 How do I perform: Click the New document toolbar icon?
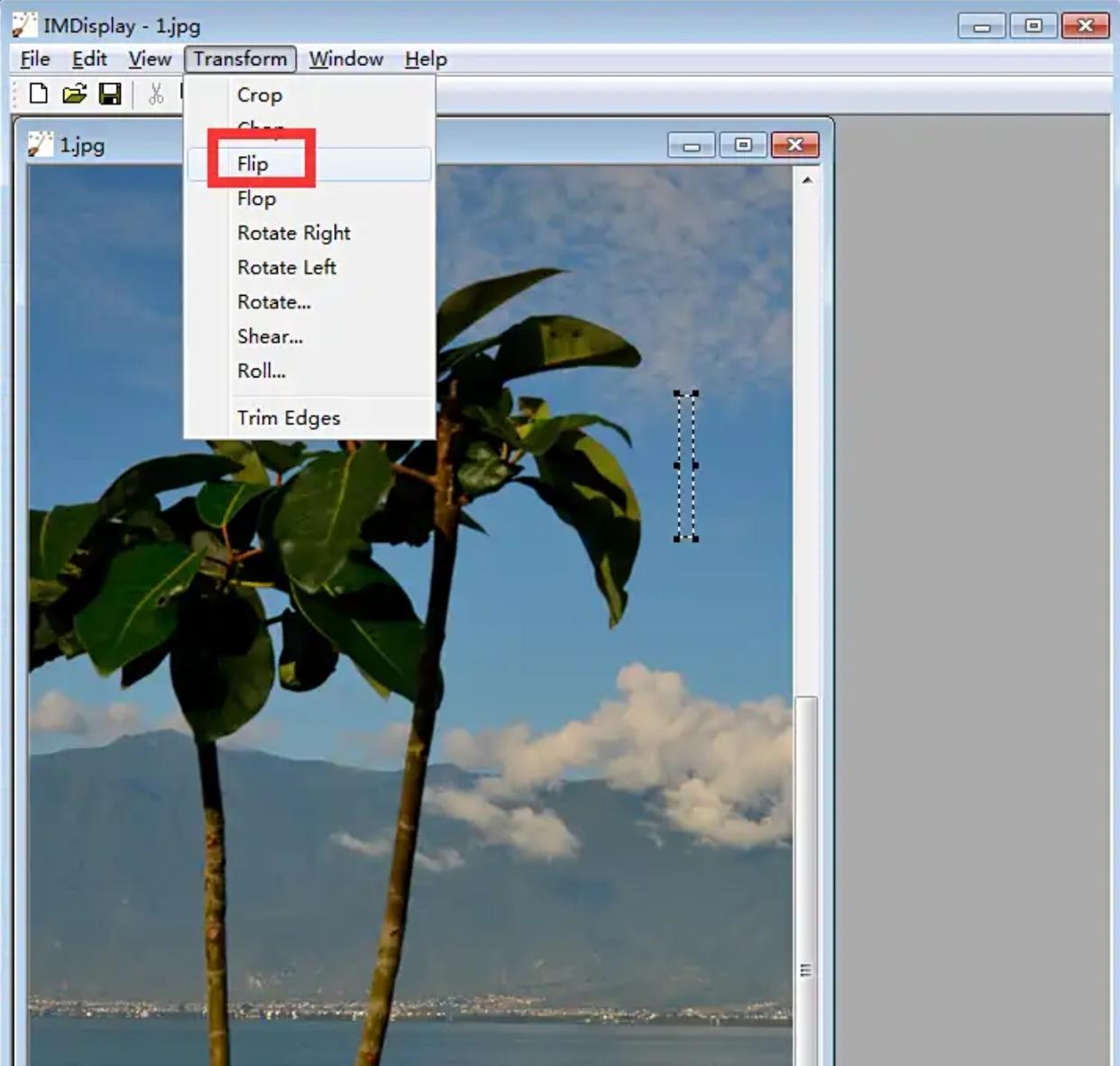point(38,94)
